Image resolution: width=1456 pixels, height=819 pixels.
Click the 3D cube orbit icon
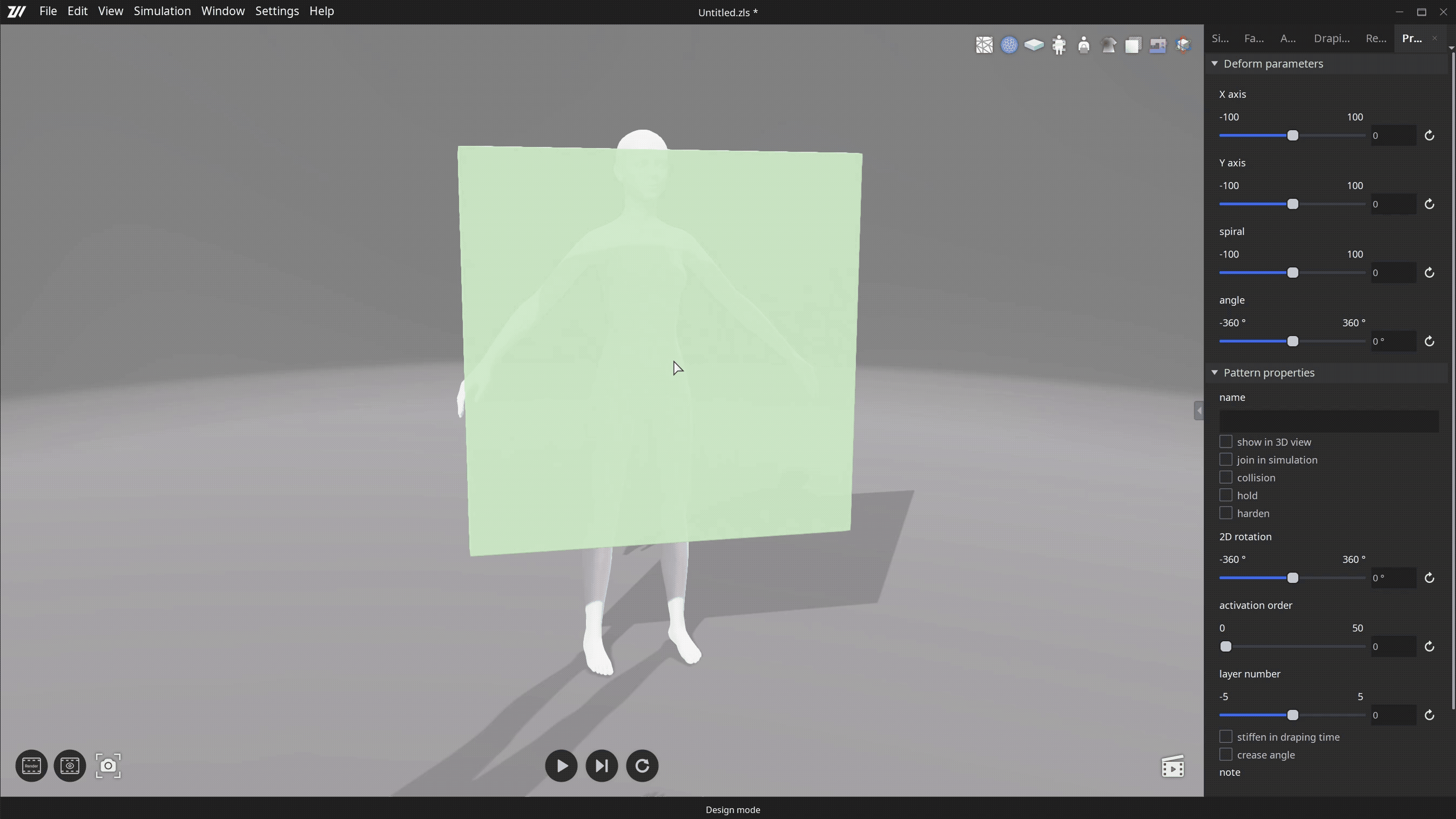1182,45
